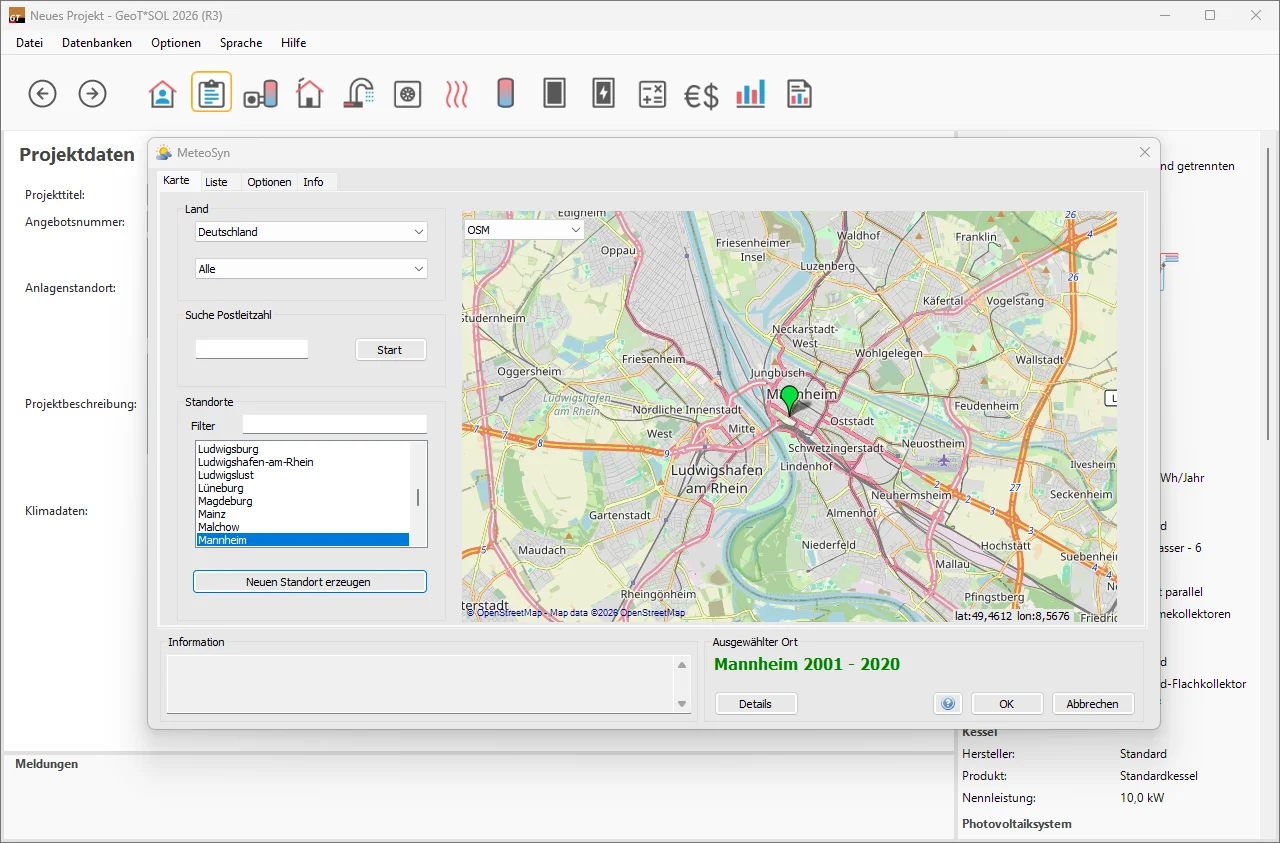This screenshot has width=1280, height=843.
Task: Select Mainz in the Standorte list
Action: click(x=212, y=514)
